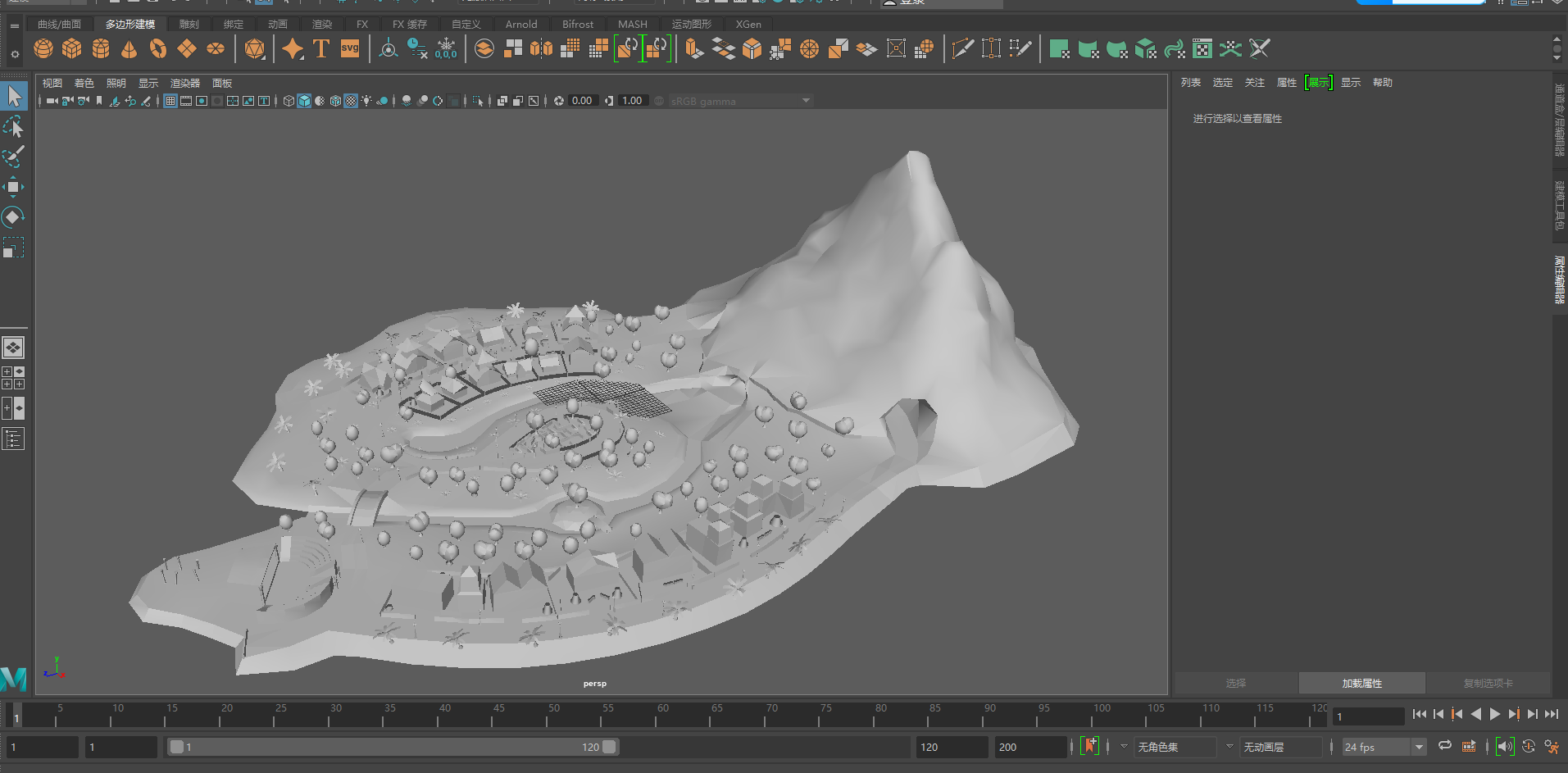Activate the Select arrow tool in toolbox

[14, 96]
